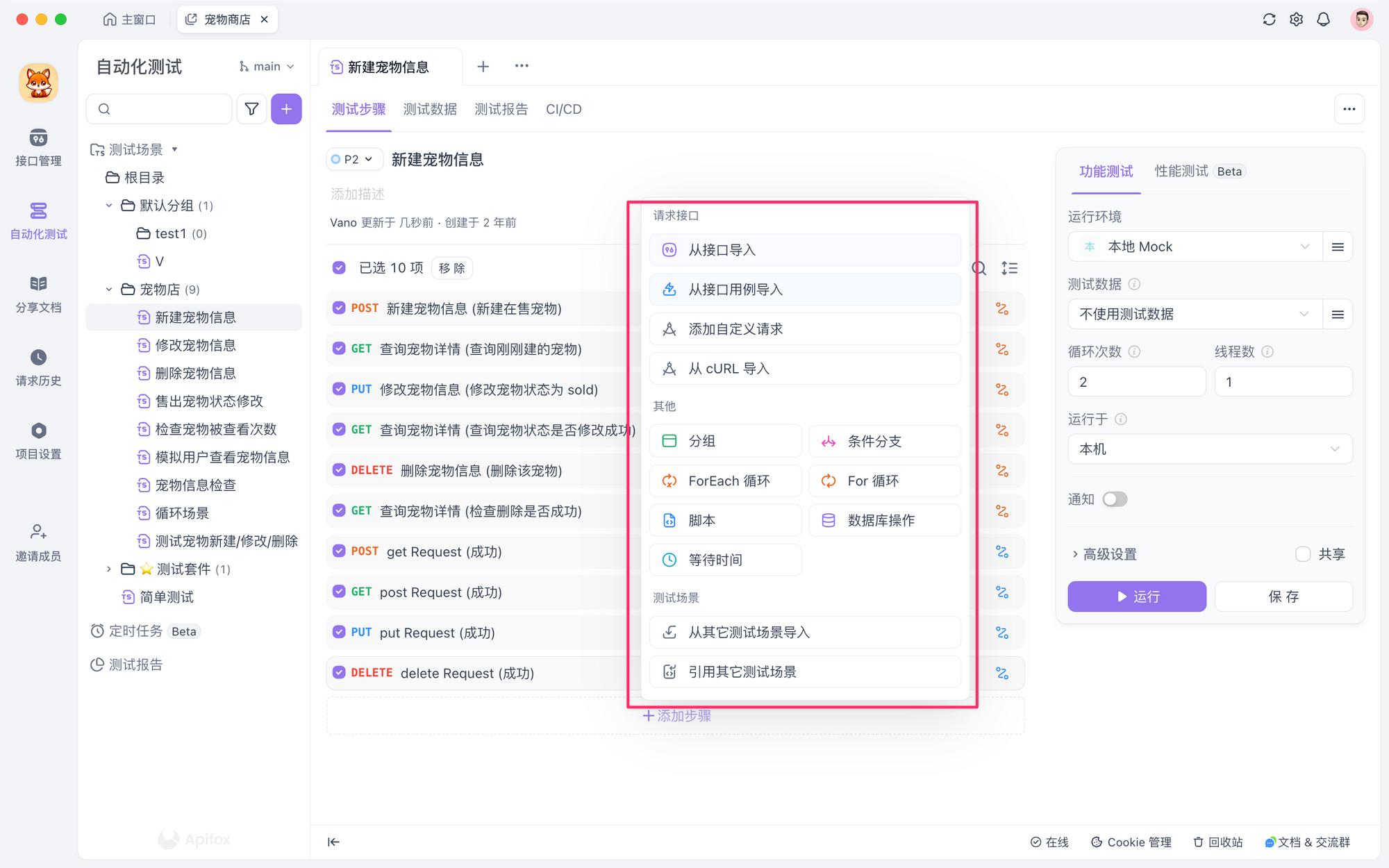
Task: Toggle the 通知 switch
Action: [x=1115, y=499]
